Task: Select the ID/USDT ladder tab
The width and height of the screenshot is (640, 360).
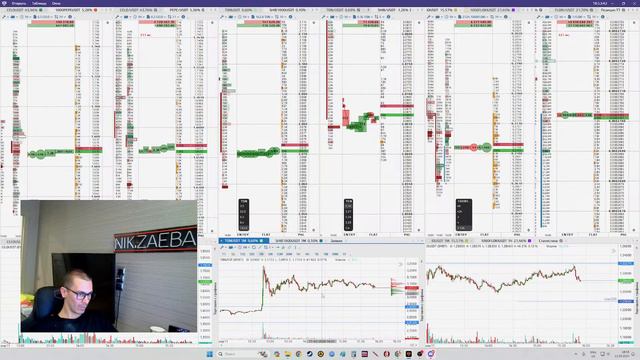Action: coord(443,9)
